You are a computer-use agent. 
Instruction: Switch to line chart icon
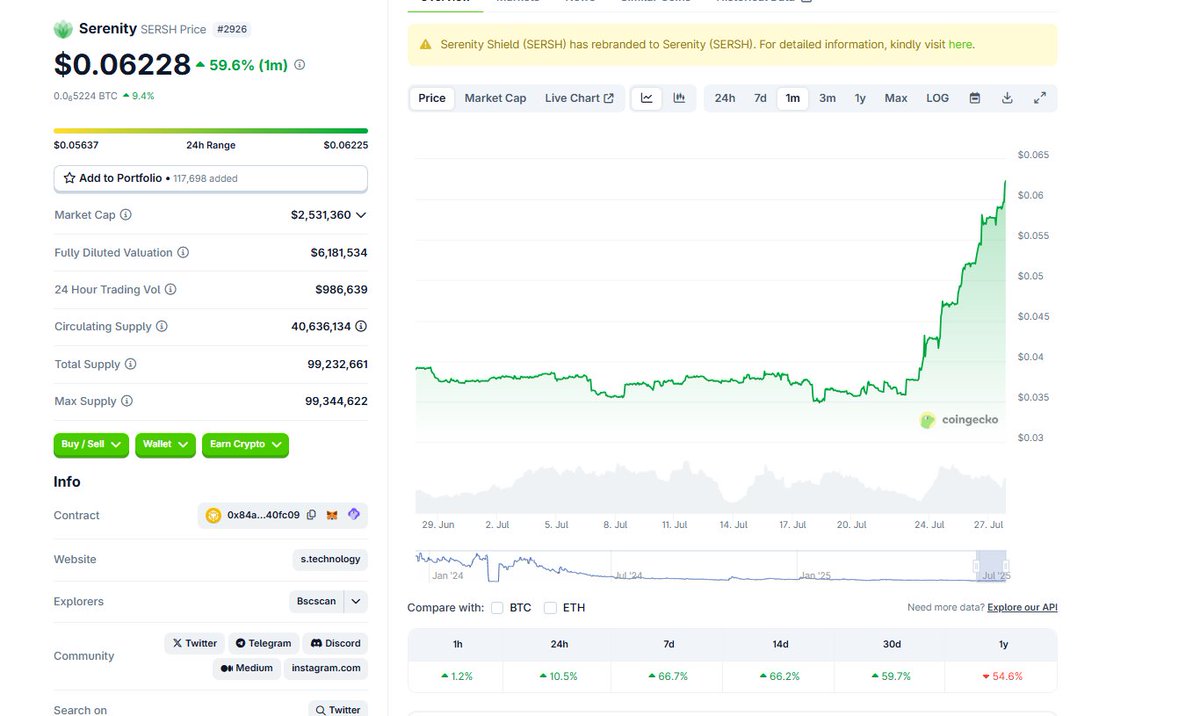coord(647,98)
